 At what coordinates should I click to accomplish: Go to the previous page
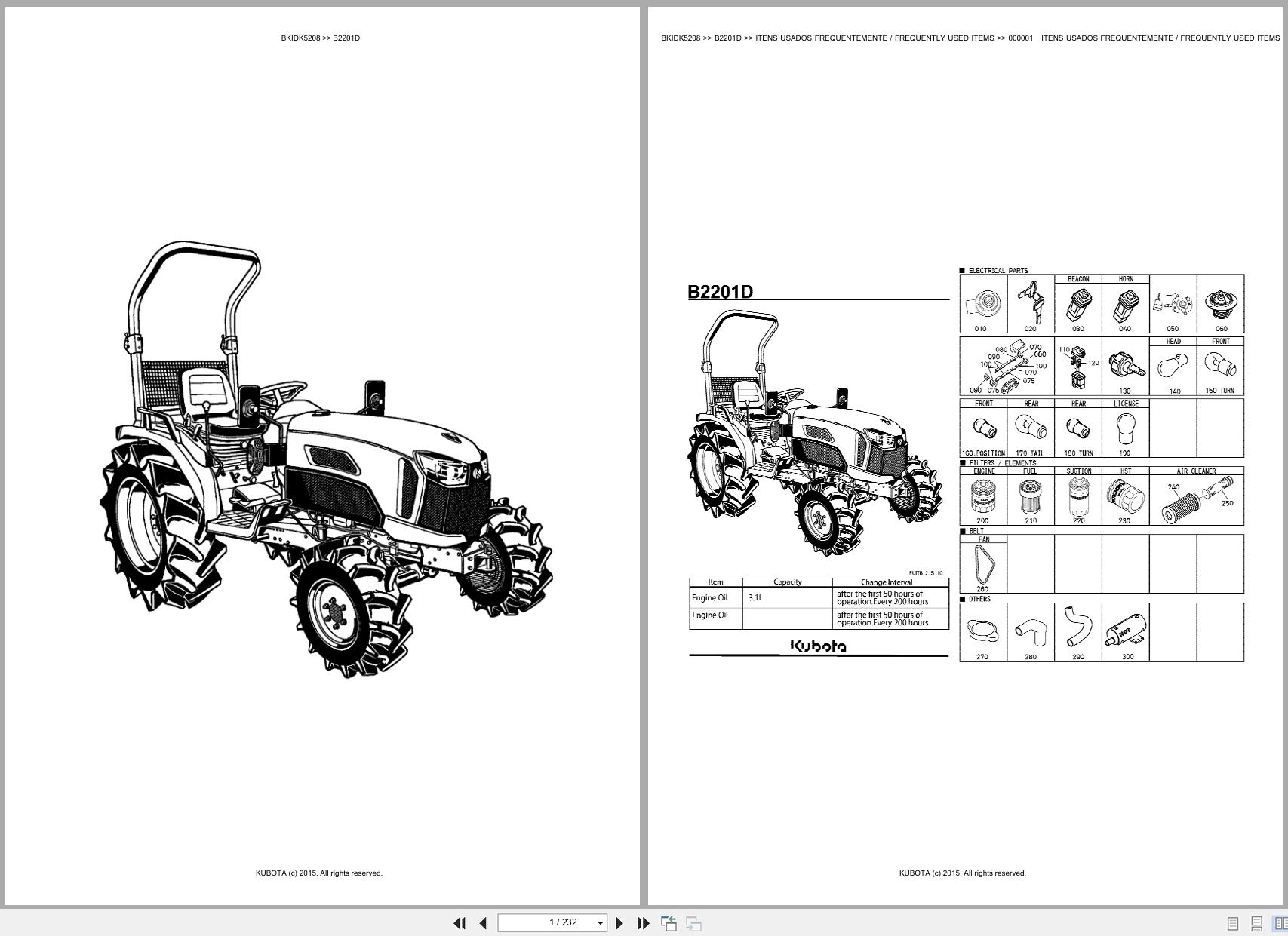(x=483, y=923)
